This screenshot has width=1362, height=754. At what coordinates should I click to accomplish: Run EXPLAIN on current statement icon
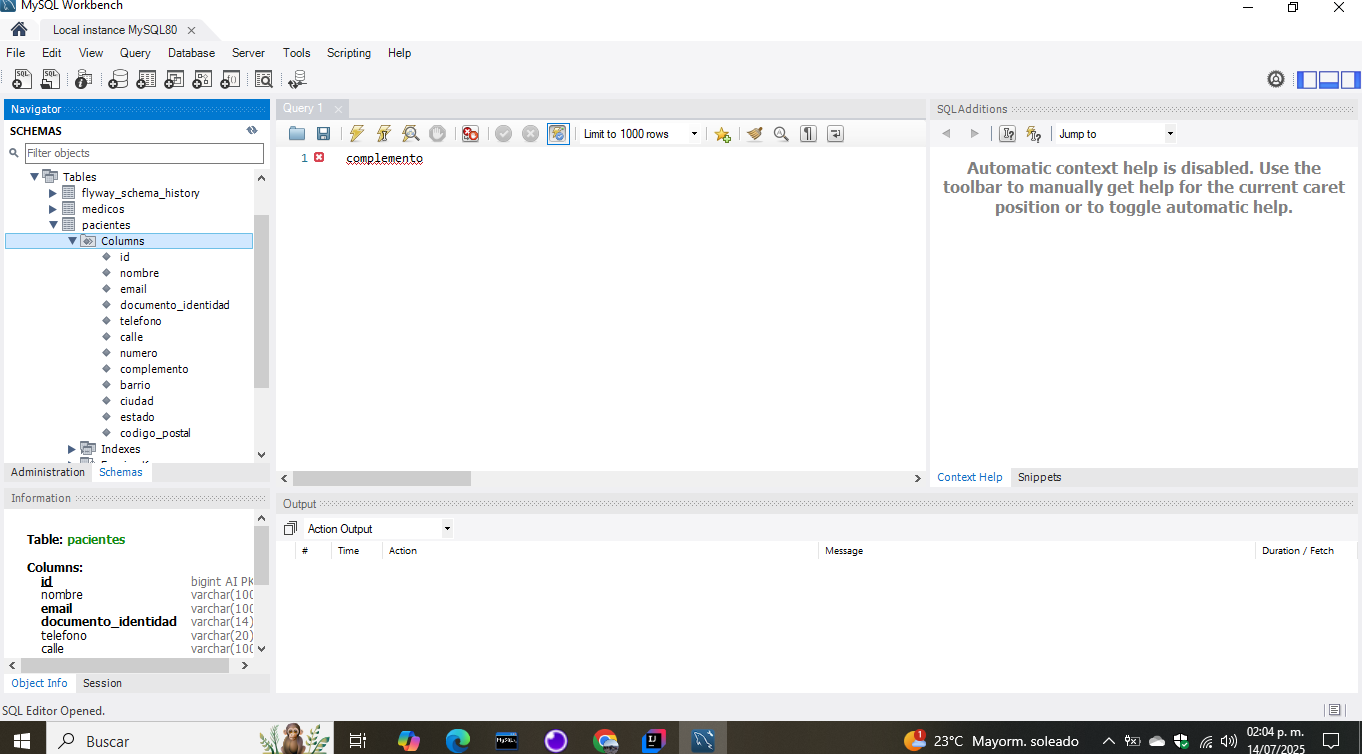[x=411, y=134]
